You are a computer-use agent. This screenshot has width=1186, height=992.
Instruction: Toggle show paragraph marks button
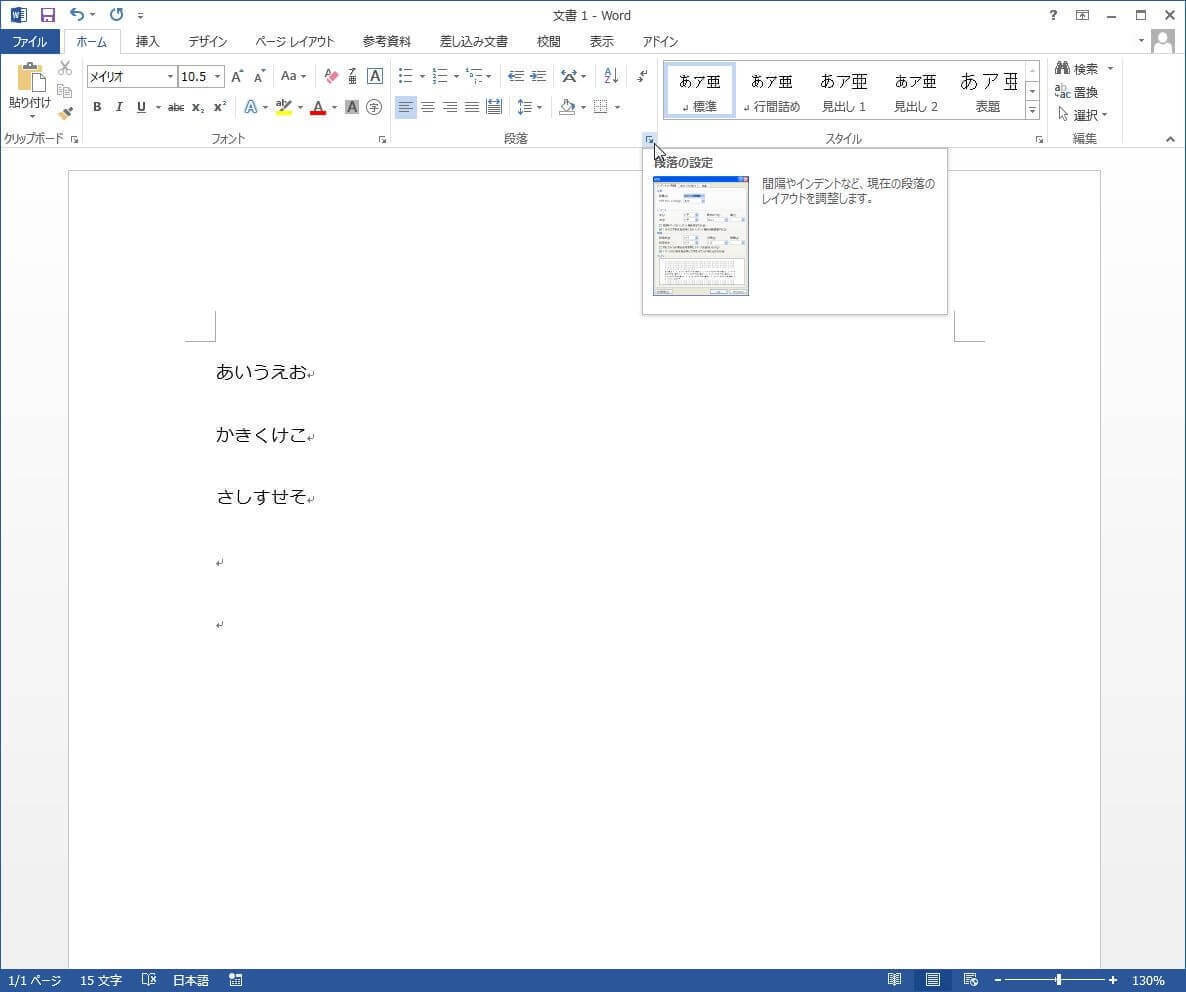(x=641, y=76)
